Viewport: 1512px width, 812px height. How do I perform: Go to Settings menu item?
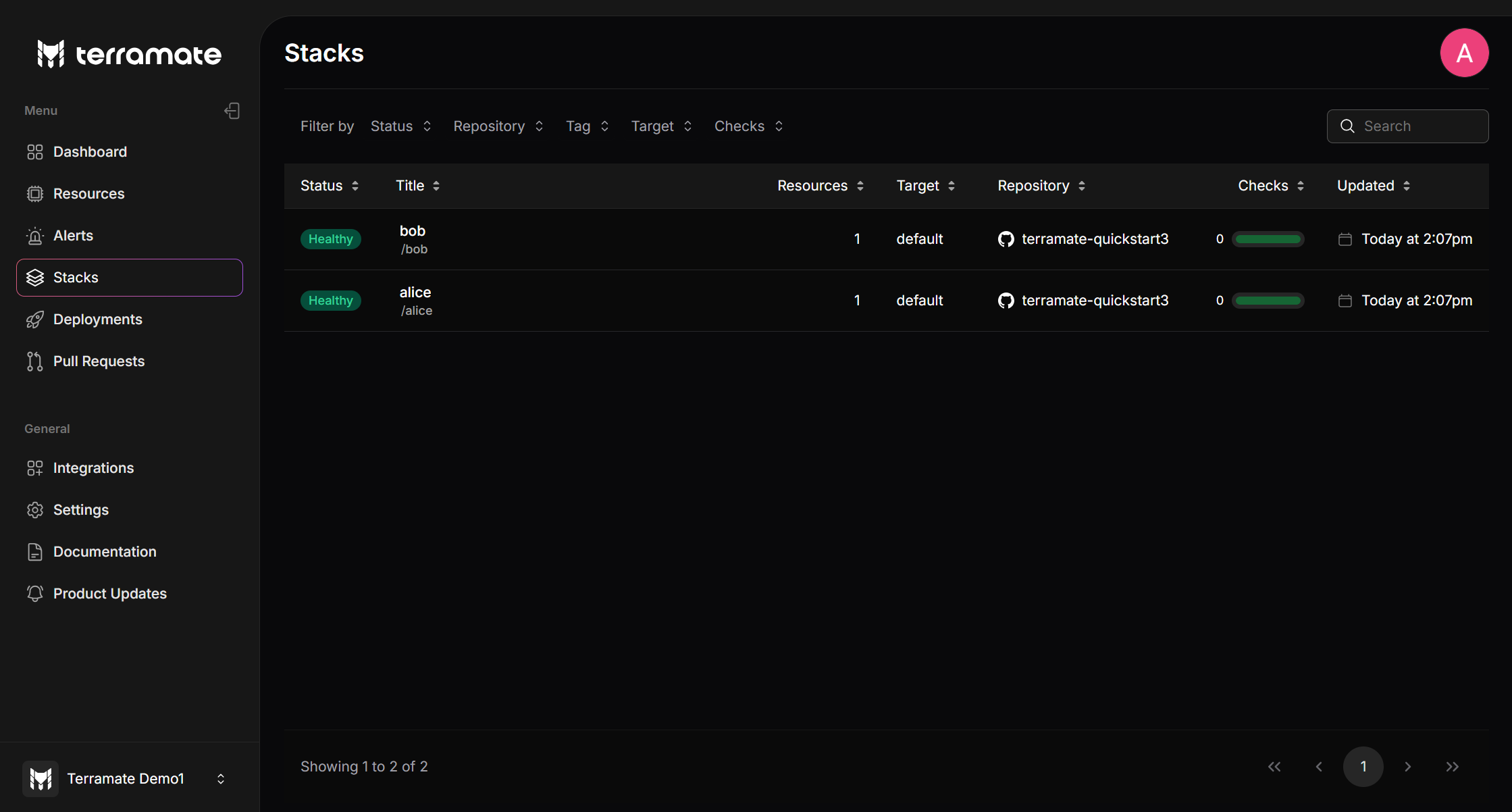pyautogui.click(x=81, y=510)
